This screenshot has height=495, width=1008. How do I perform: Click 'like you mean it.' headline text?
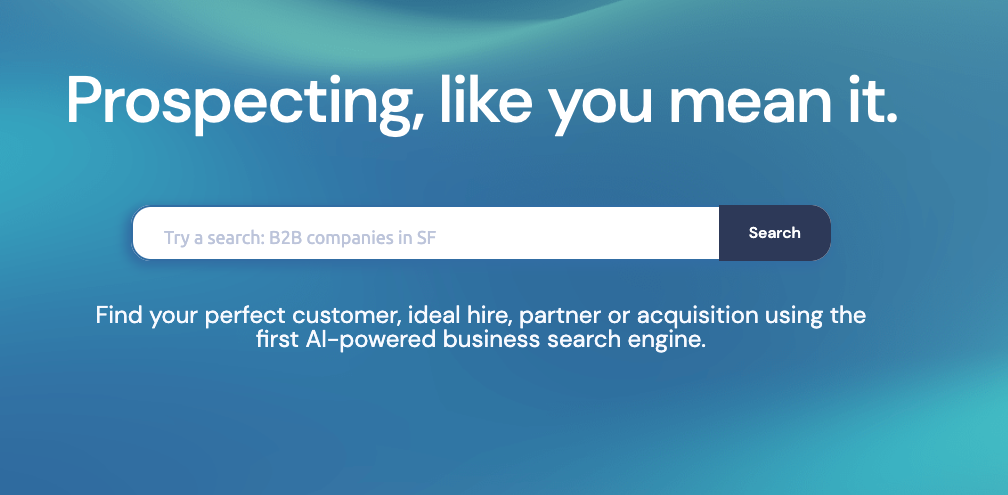[668, 104]
